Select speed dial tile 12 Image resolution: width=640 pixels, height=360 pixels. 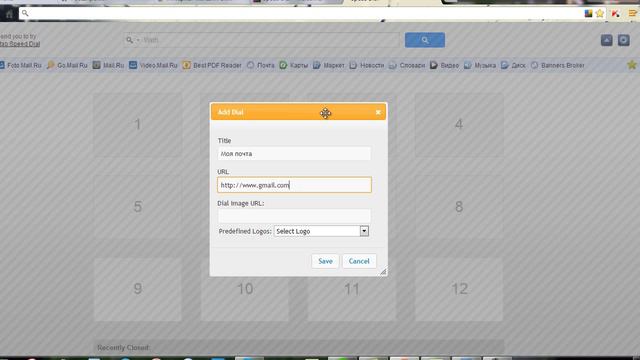(459, 289)
